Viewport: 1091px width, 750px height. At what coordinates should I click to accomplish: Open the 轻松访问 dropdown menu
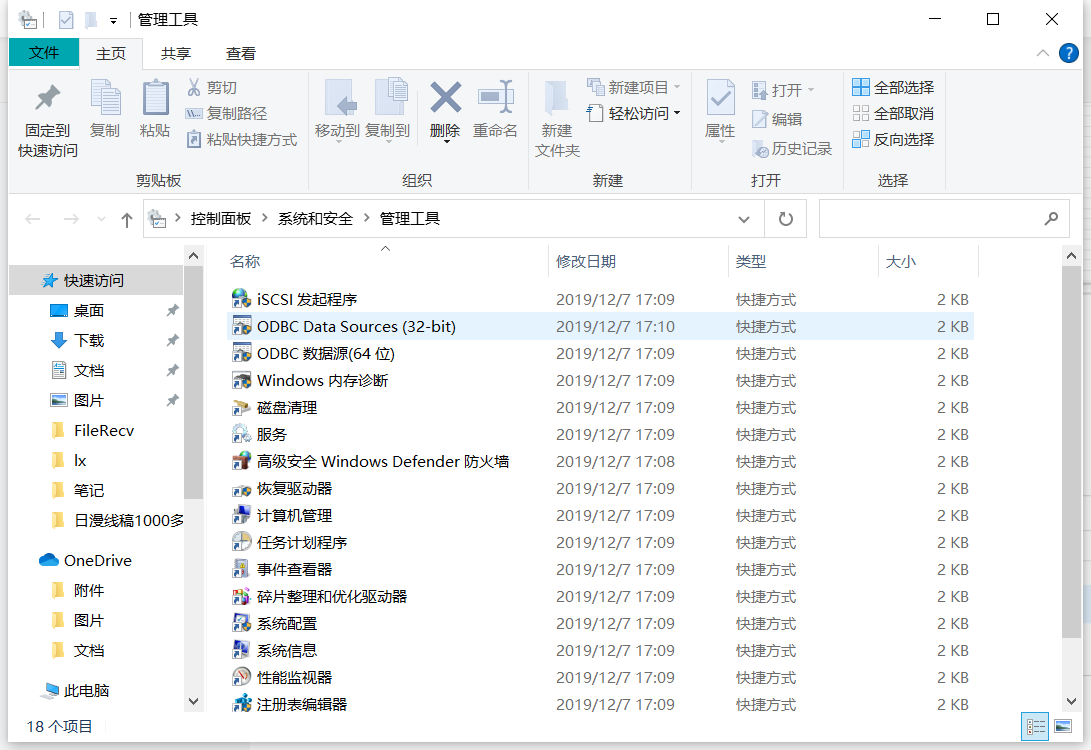point(634,113)
